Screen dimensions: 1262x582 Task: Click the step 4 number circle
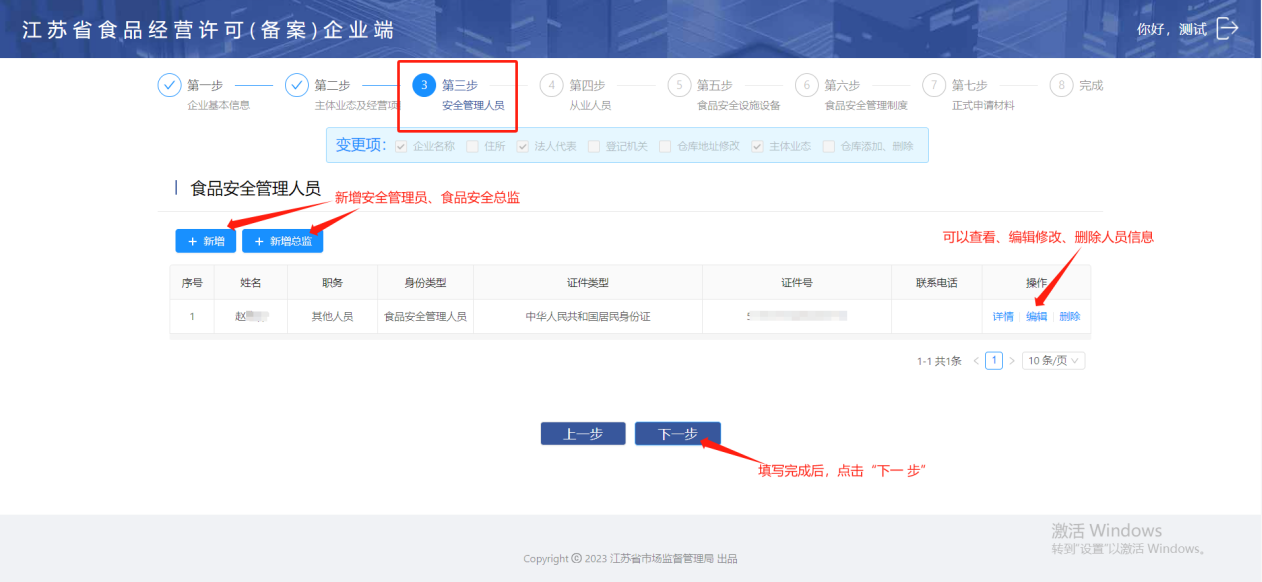pyautogui.click(x=552, y=85)
